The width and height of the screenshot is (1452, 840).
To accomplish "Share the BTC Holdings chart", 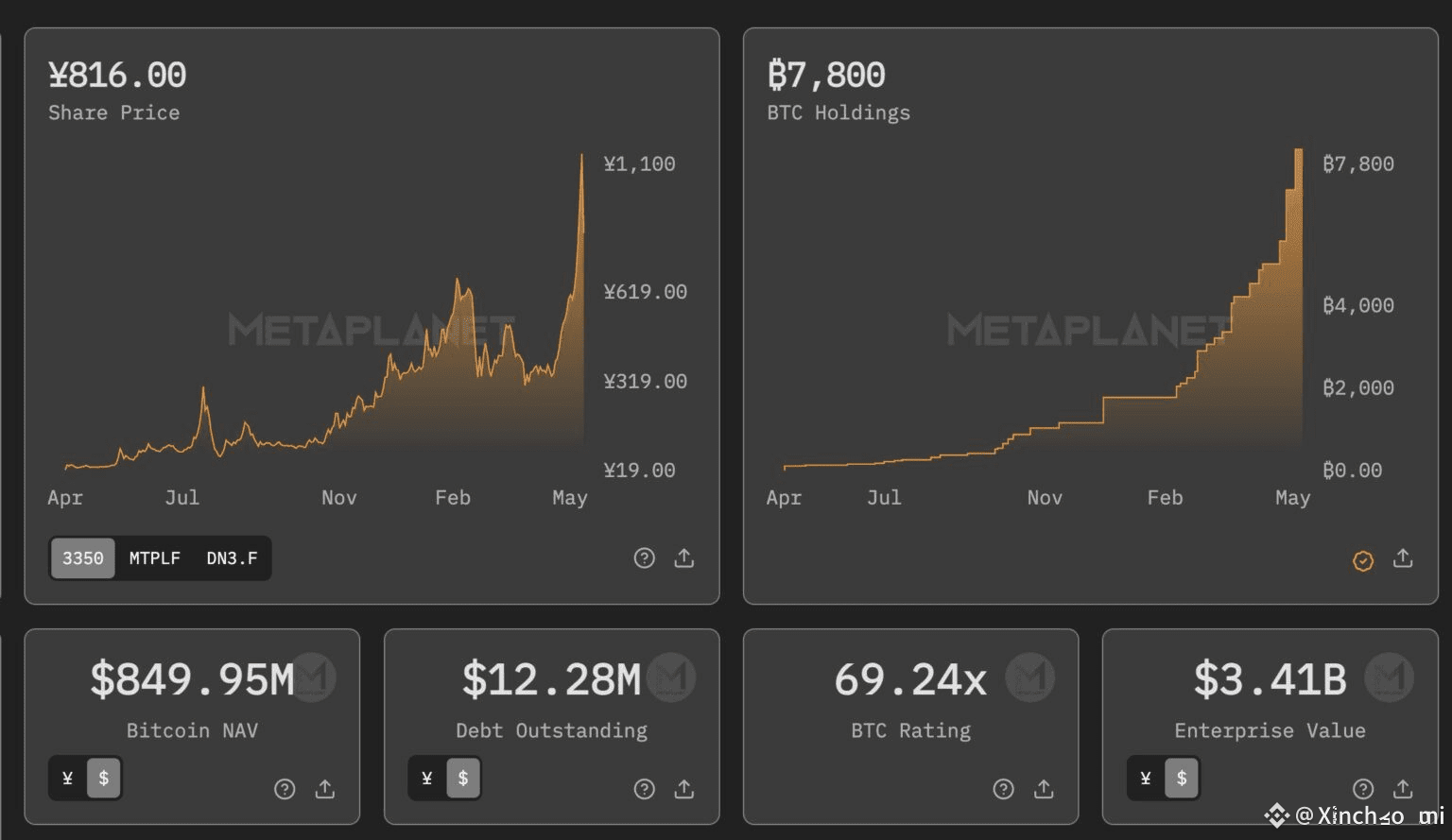I will [x=1403, y=558].
